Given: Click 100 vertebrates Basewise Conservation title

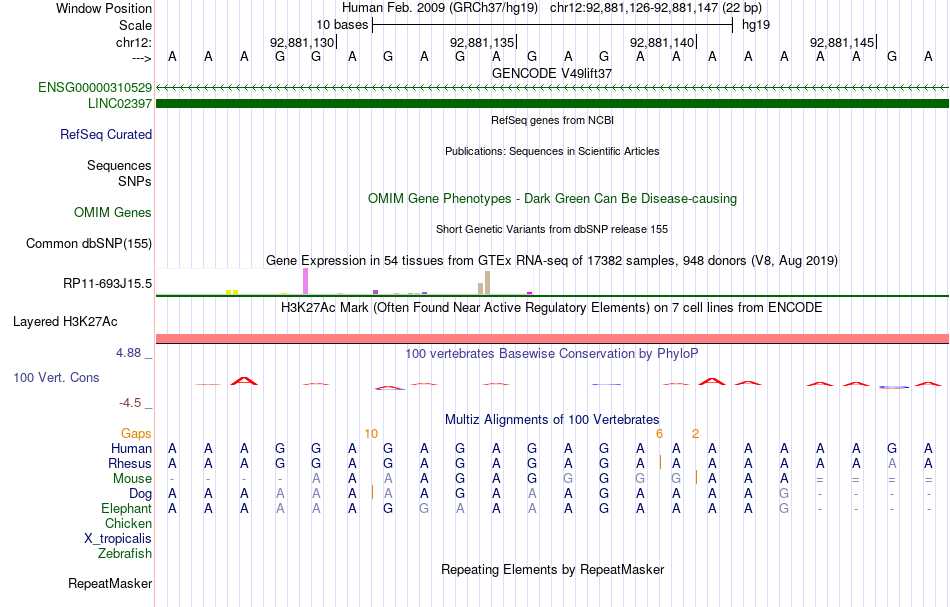Looking at the screenshot, I should click(552, 354).
